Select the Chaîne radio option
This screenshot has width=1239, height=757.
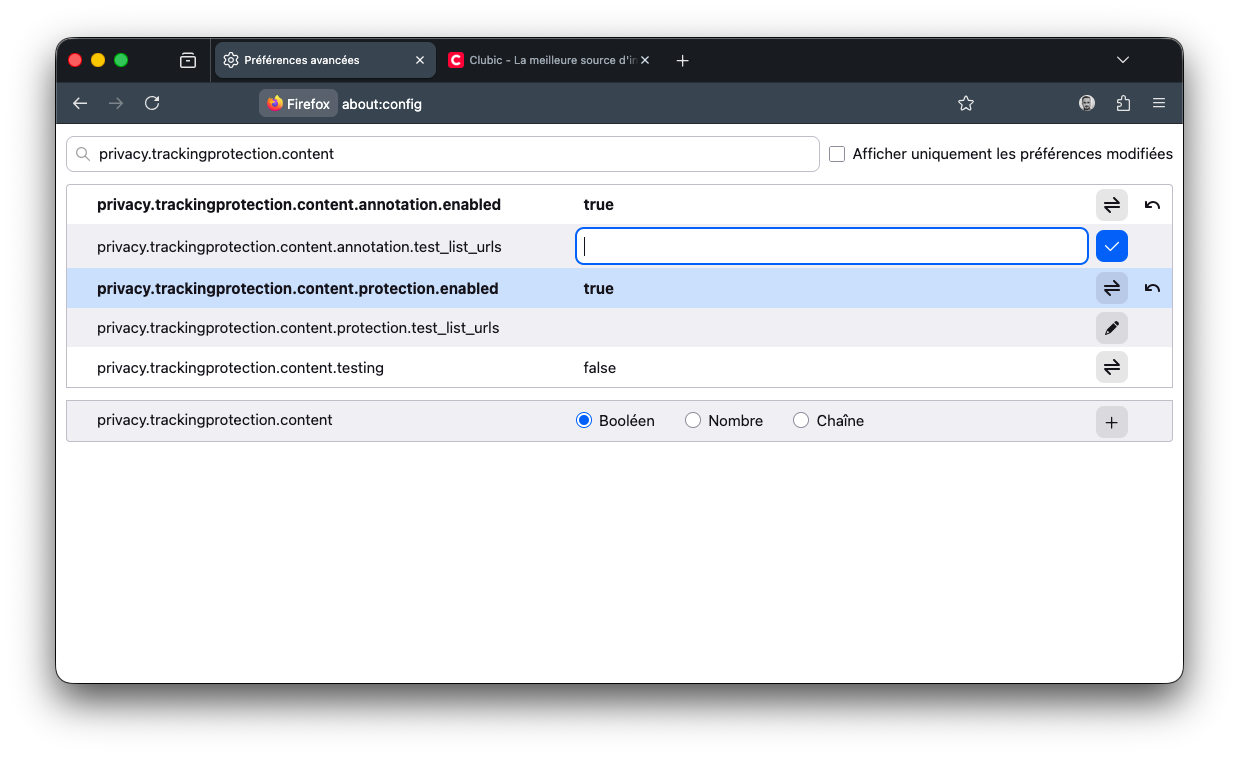coord(801,421)
